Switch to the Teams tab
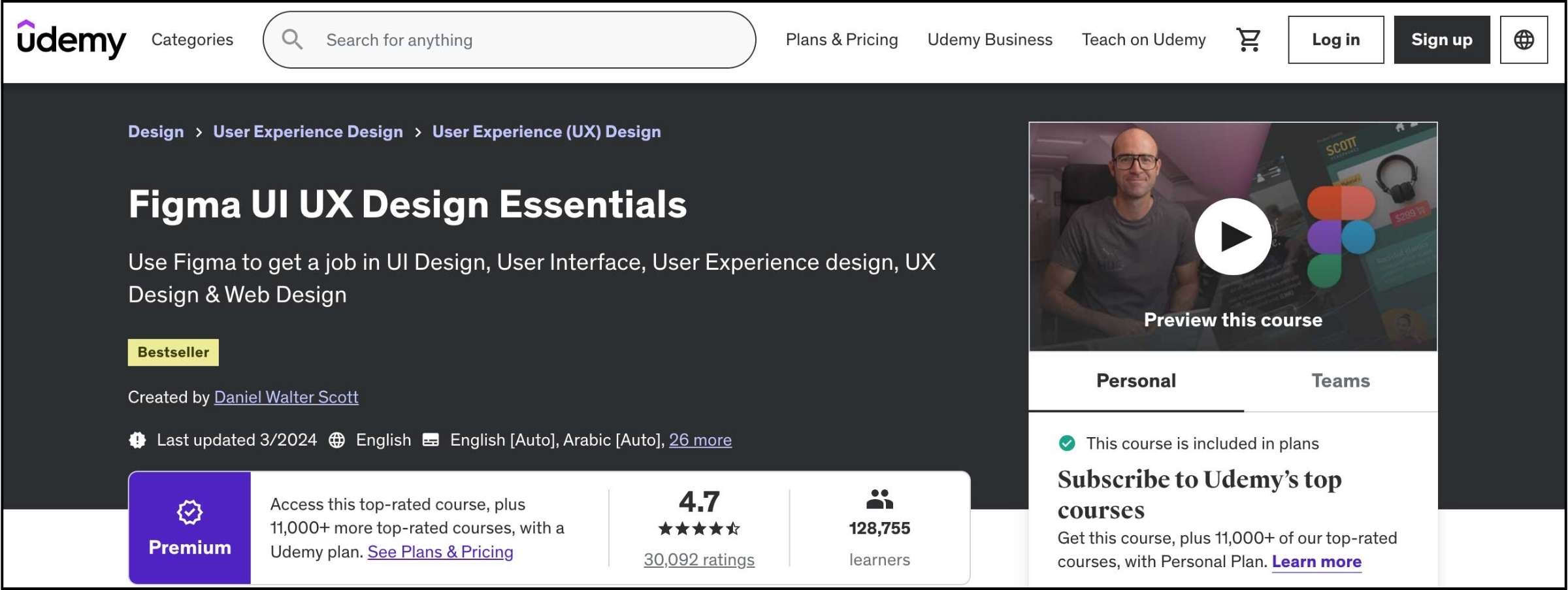This screenshot has width=1568, height=590. (x=1341, y=380)
